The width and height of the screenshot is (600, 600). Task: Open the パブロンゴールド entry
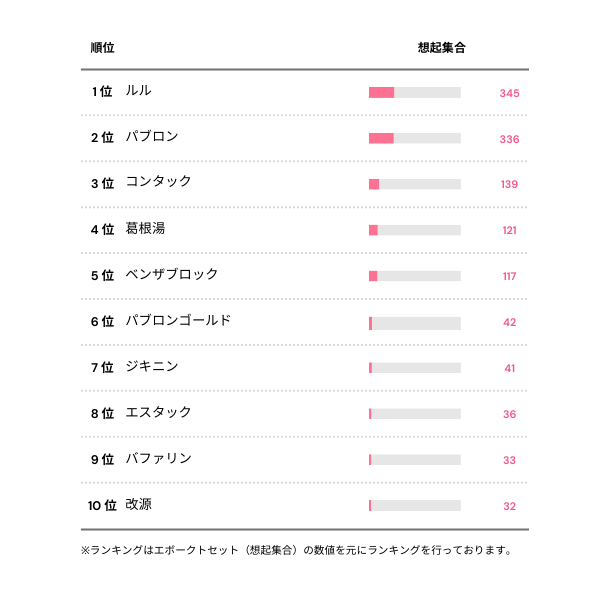[x=178, y=321]
